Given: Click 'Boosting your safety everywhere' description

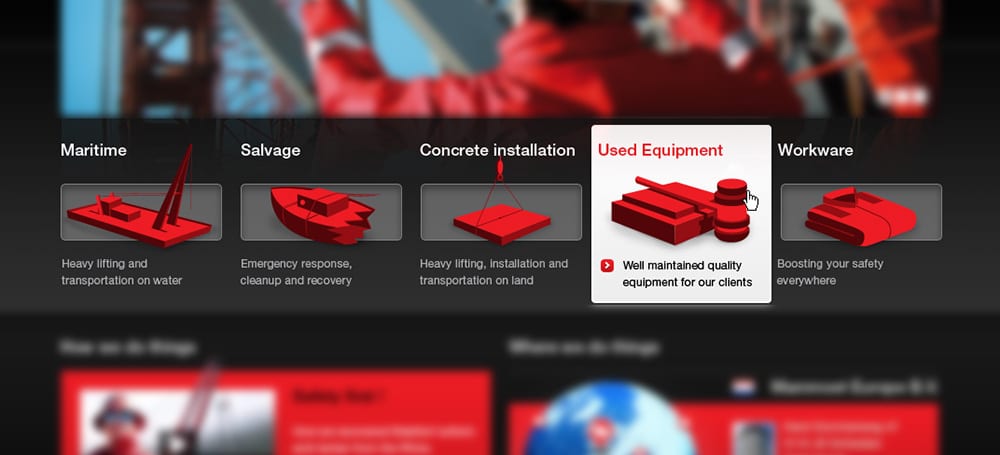Looking at the screenshot, I should tap(830, 272).
